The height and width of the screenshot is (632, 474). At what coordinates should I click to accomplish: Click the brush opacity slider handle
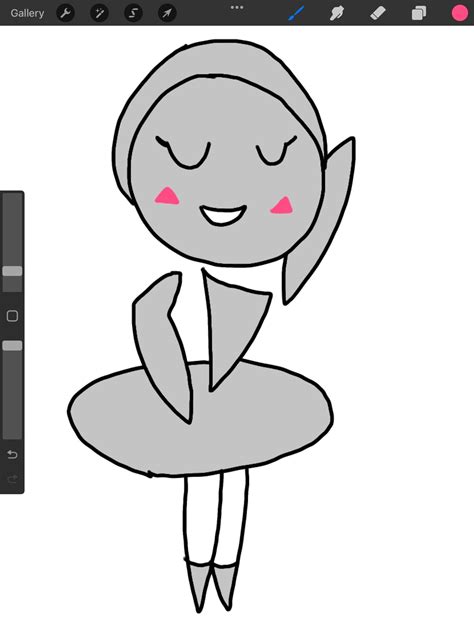12,345
